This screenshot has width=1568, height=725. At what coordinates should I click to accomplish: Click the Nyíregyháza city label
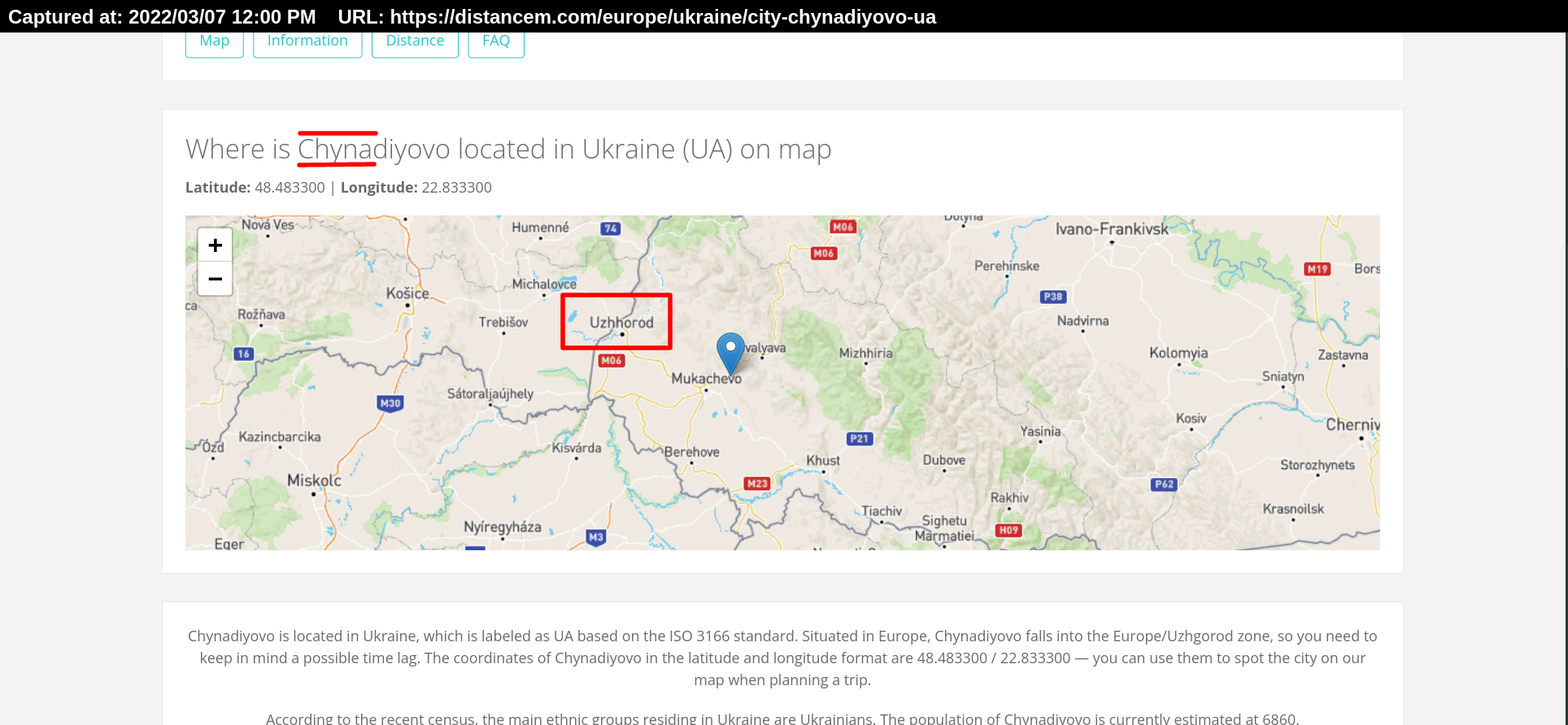[503, 527]
